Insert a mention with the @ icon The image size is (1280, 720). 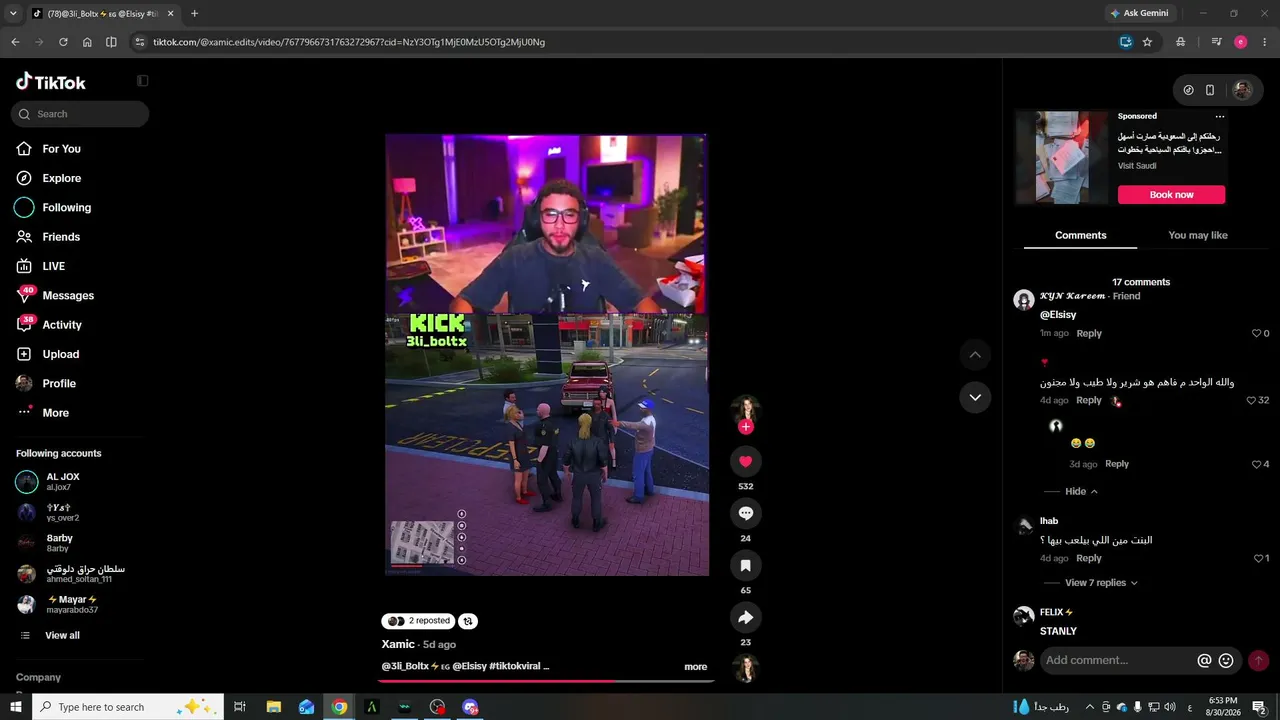[x=1204, y=660]
